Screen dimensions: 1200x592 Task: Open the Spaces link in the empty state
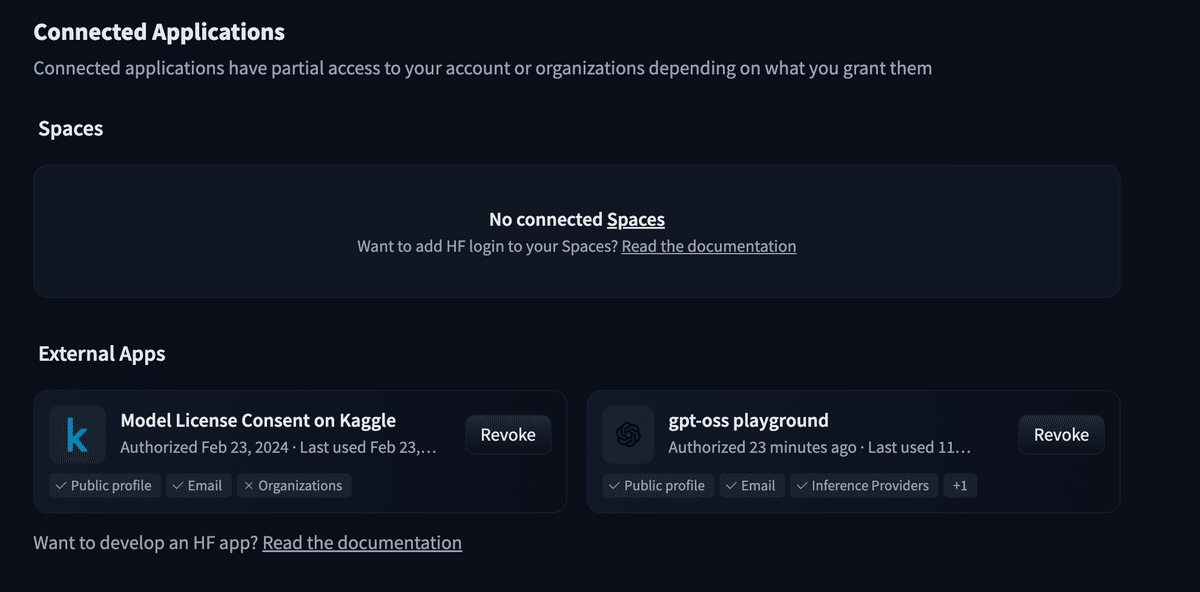[x=638, y=219]
